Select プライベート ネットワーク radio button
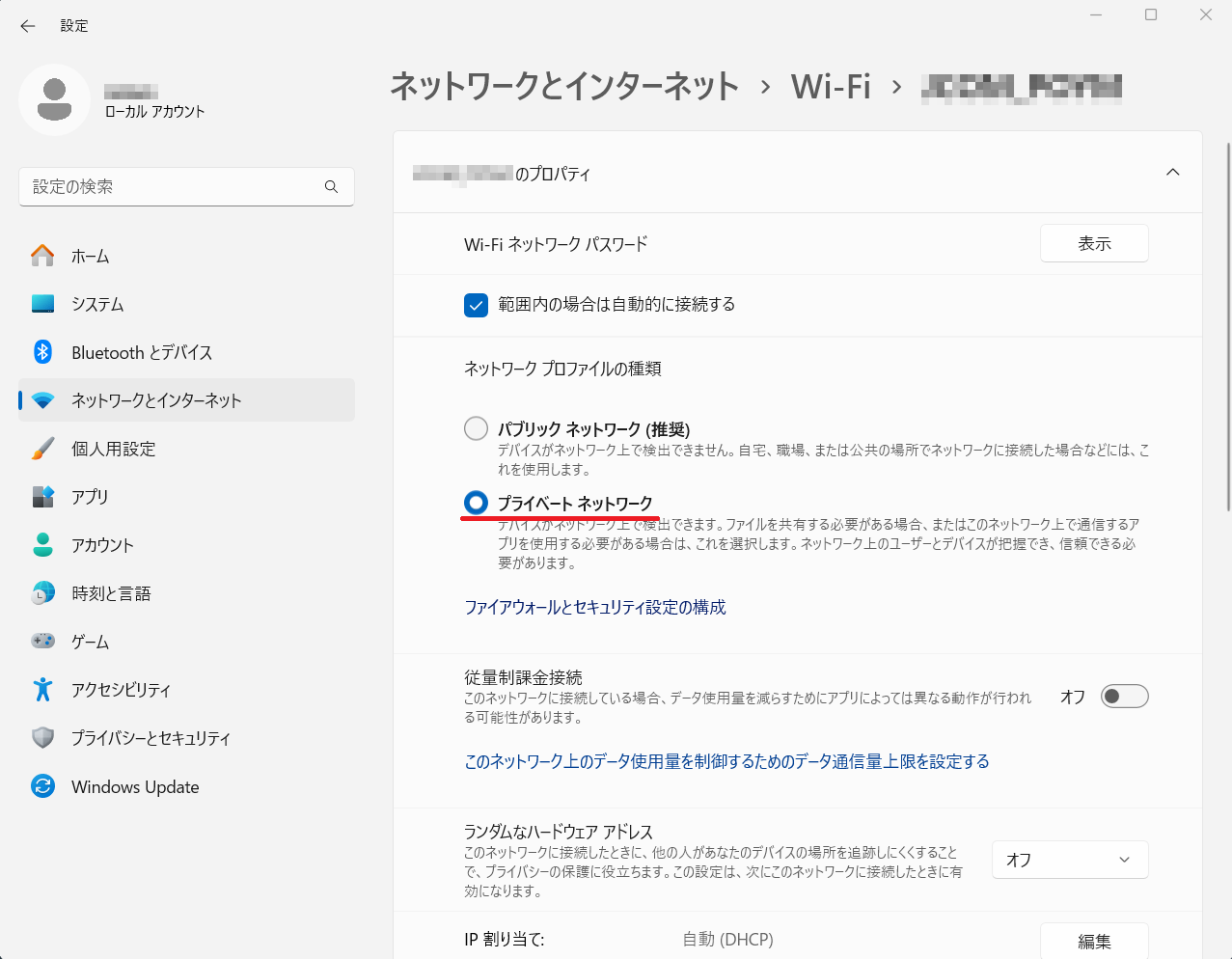This screenshot has width=1232, height=959. [476, 503]
